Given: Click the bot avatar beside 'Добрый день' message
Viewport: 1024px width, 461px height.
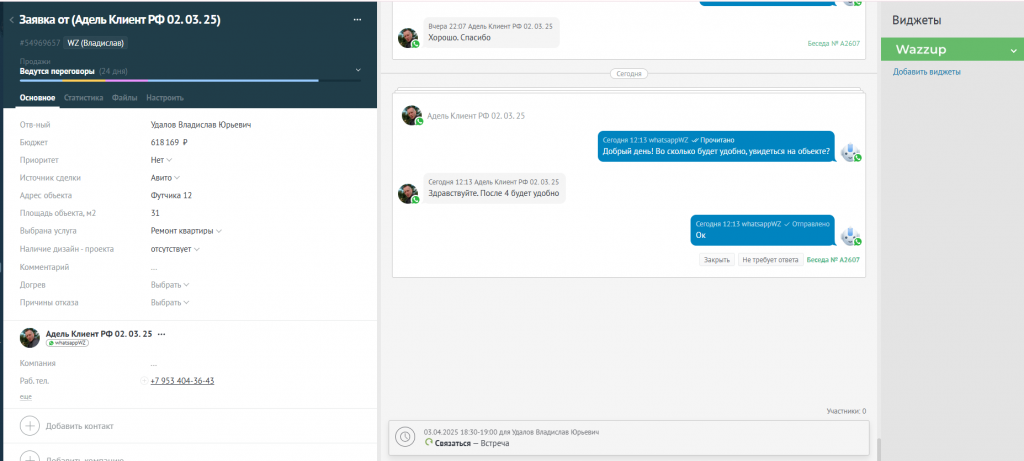Looking at the screenshot, I should [850, 151].
